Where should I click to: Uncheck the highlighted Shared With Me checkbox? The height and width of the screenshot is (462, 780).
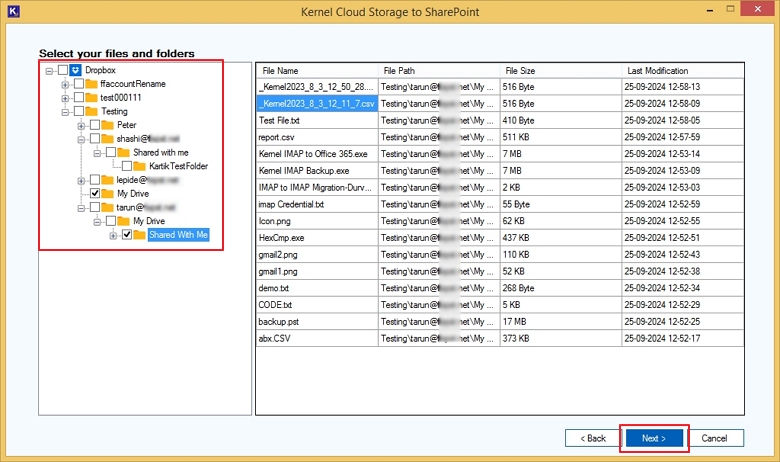coord(127,235)
